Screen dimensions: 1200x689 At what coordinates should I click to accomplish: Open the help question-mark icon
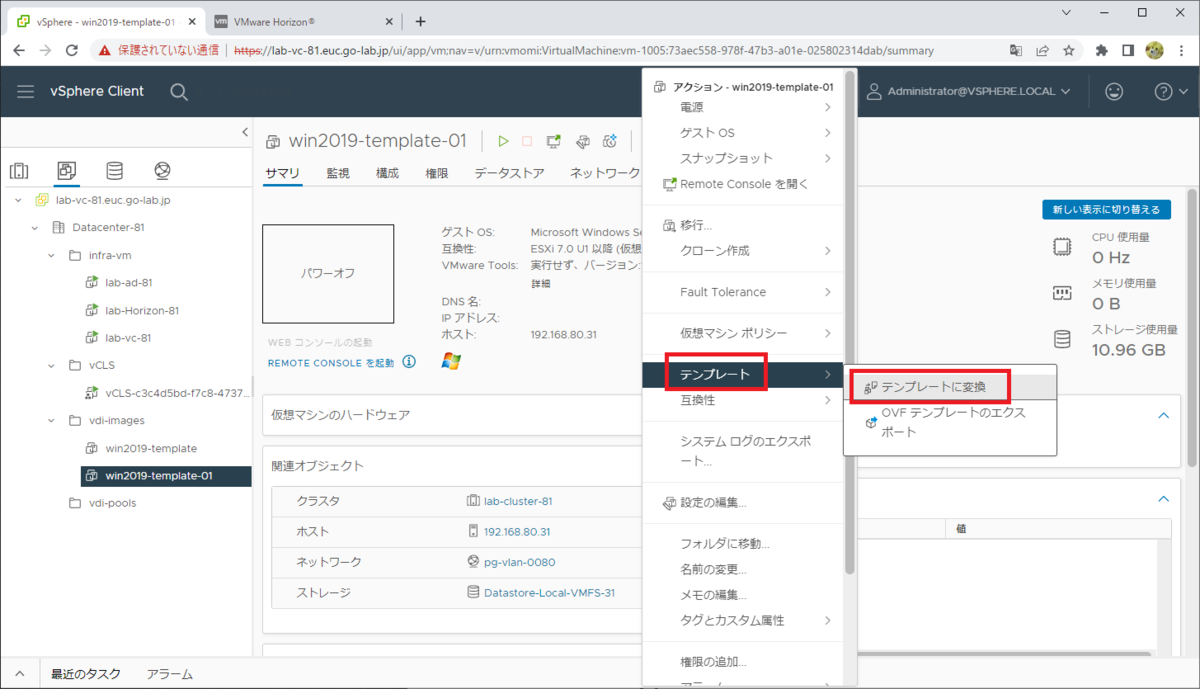(1163, 91)
